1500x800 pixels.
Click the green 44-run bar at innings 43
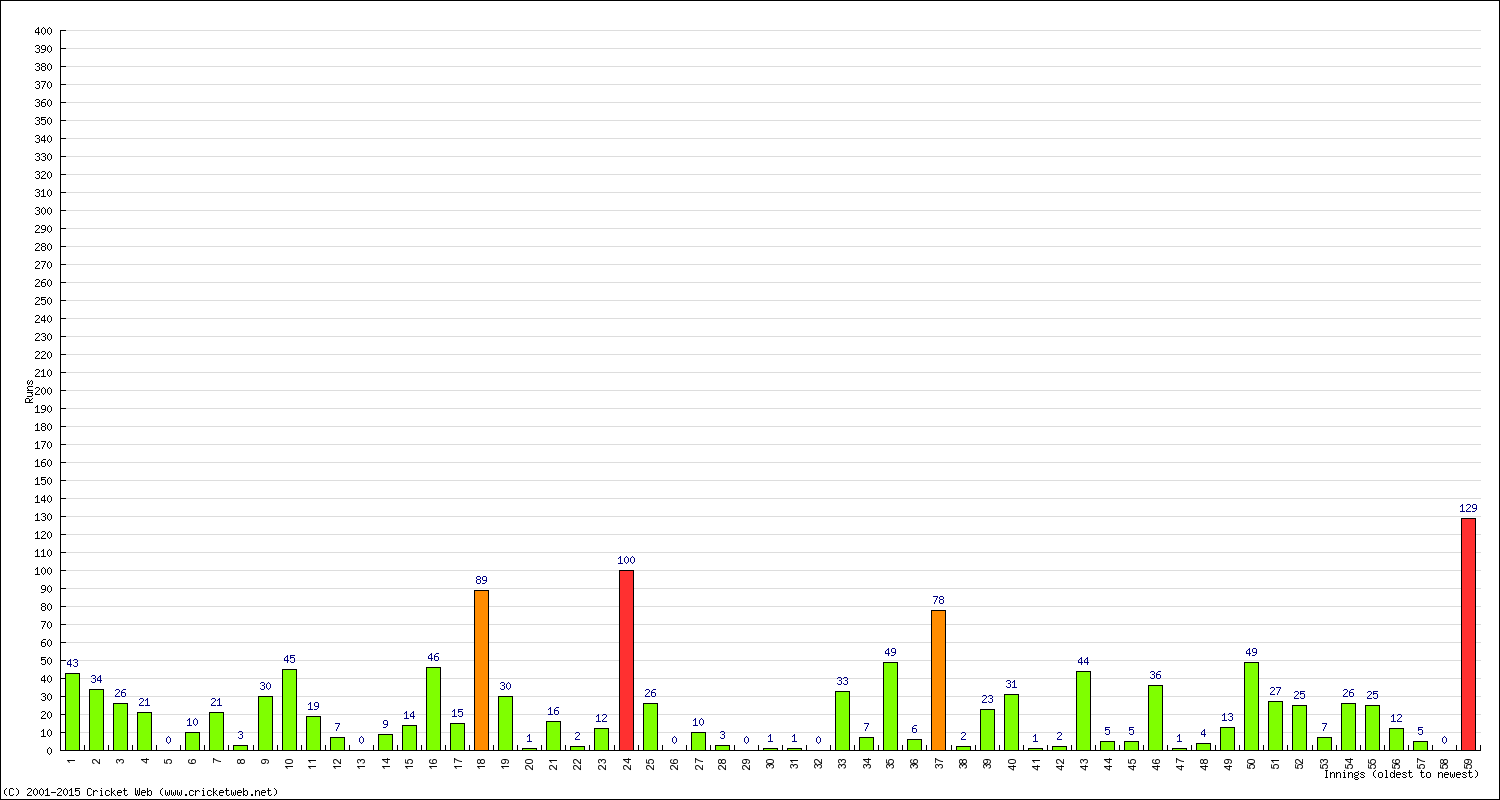tap(1083, 711)
